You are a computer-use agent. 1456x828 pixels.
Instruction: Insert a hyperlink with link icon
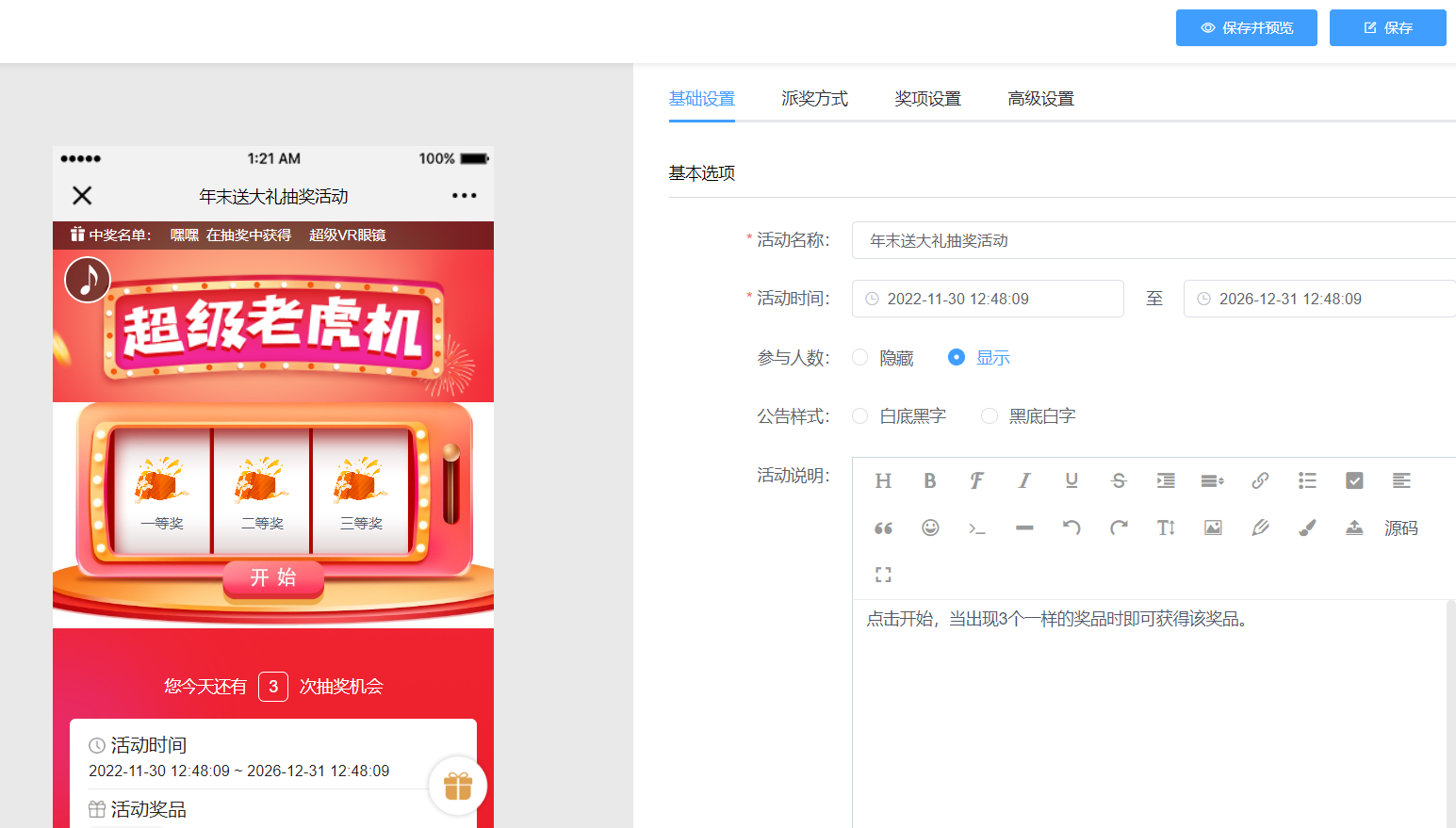pyautogui.click(x=1260, y=480)
